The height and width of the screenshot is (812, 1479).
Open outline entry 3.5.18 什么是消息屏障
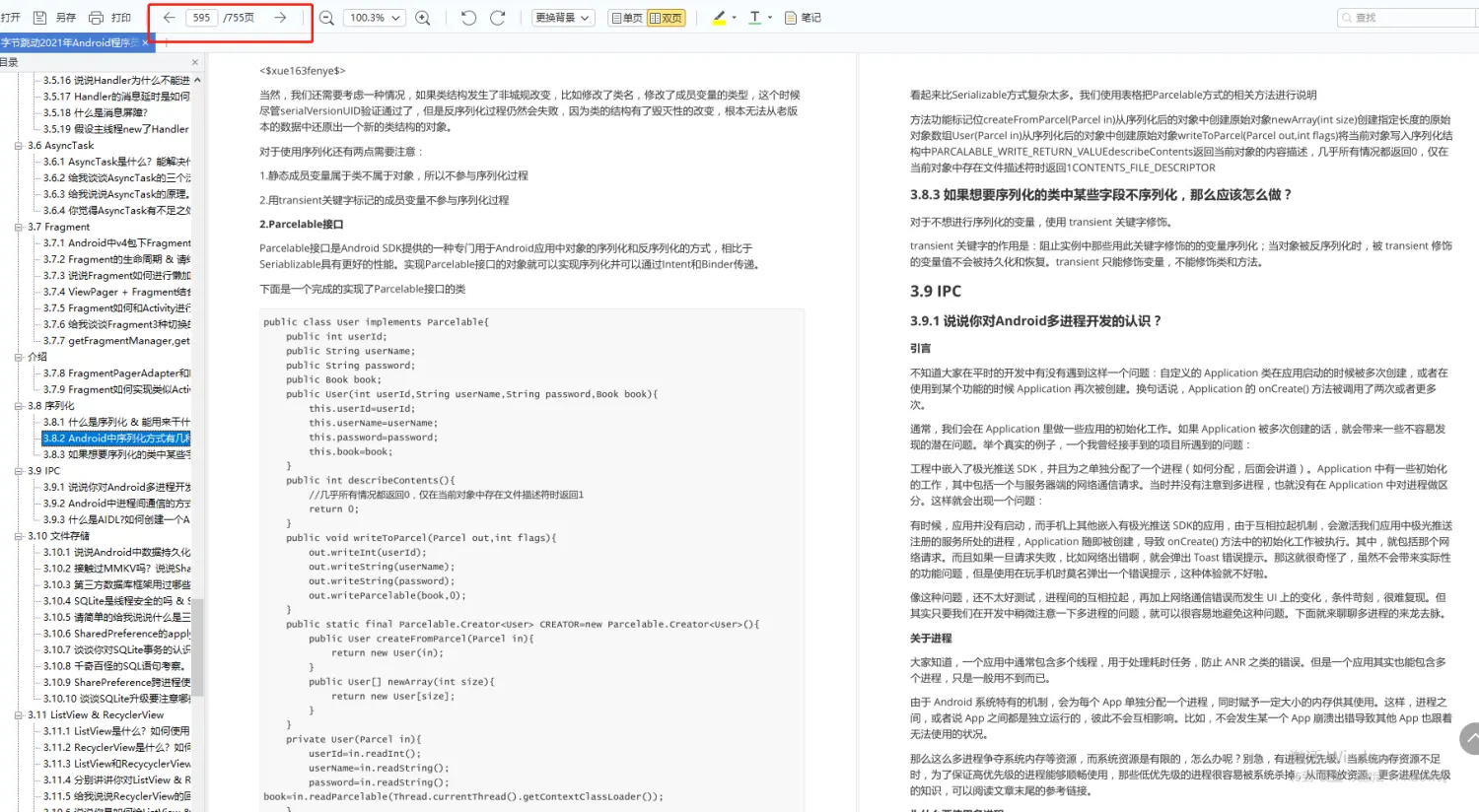96,112
